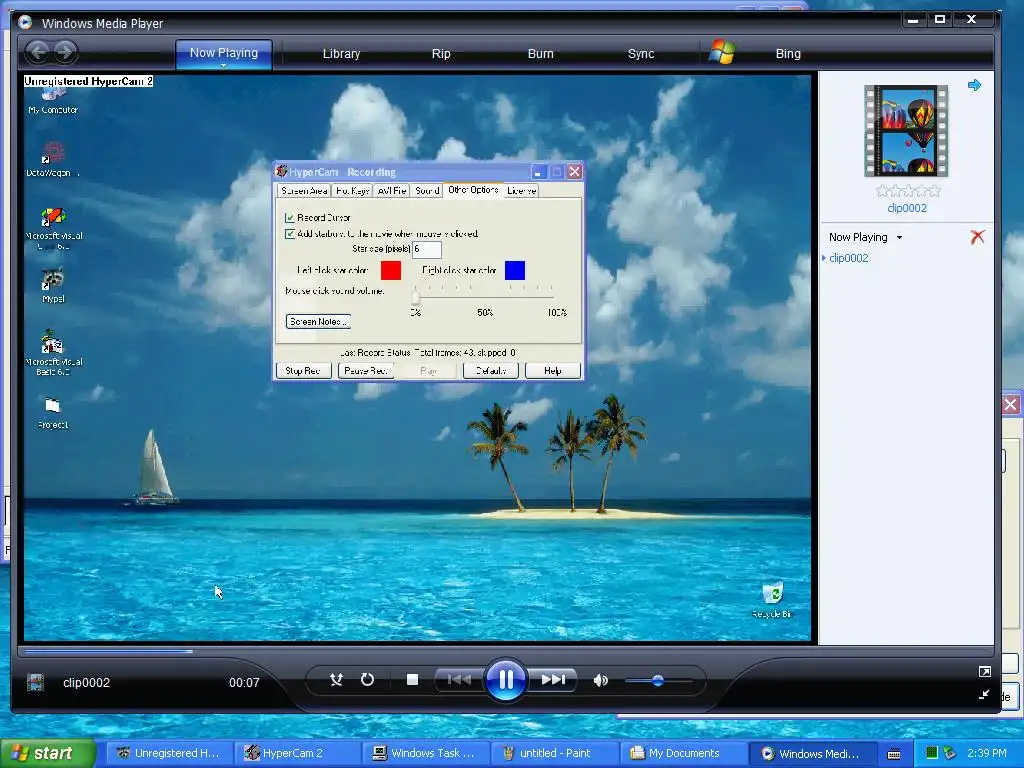Click the Mypal desktop icon

[x=53, y=286]
